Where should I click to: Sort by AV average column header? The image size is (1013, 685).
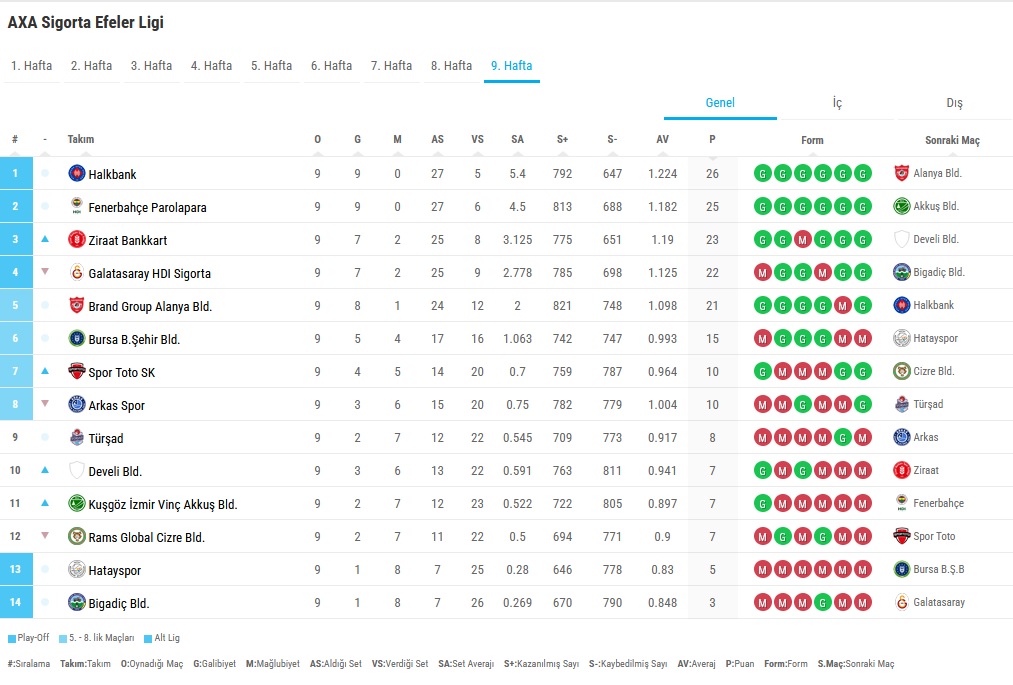tap(662, 140)
